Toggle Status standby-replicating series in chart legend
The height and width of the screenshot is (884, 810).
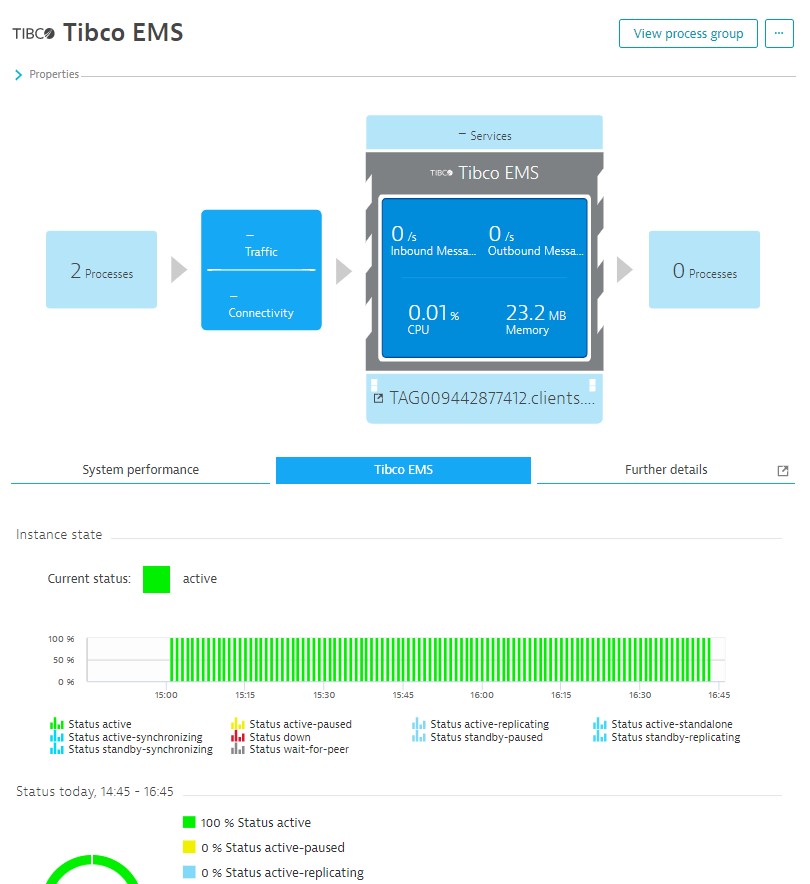click(x=666, y=737)
